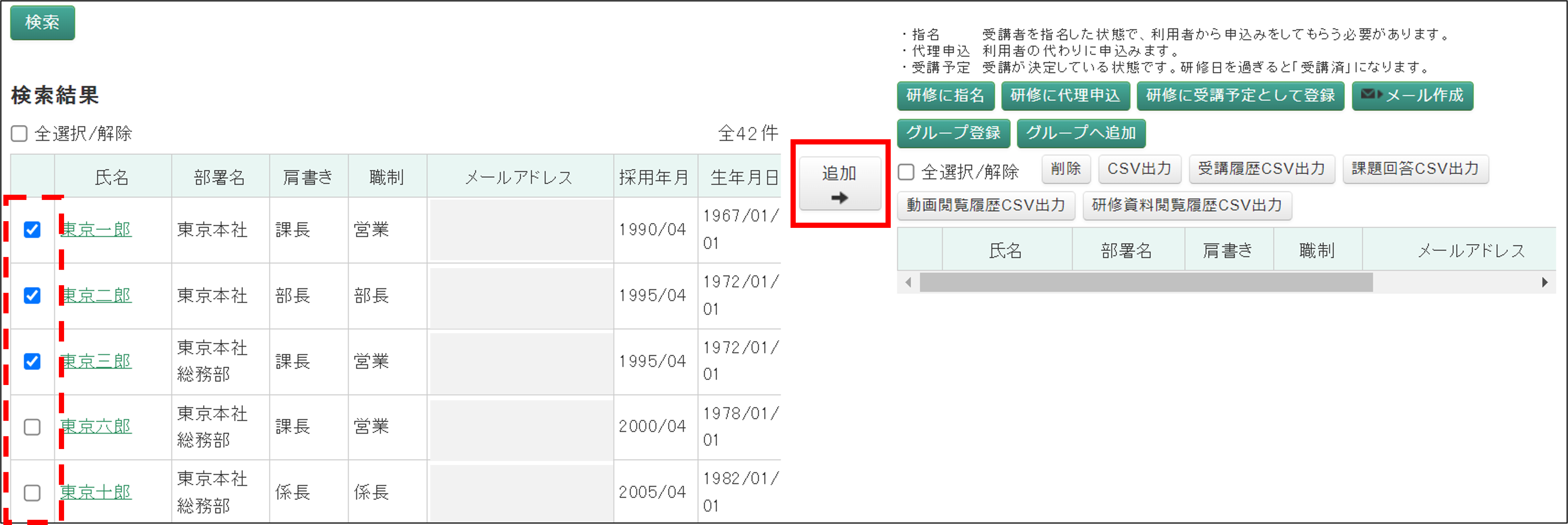Image resolution: width=1568 pixels, height=525 pixels.
Task: Click the horizontal scrollbar thumb in right table
Action: pos(1146,282)
